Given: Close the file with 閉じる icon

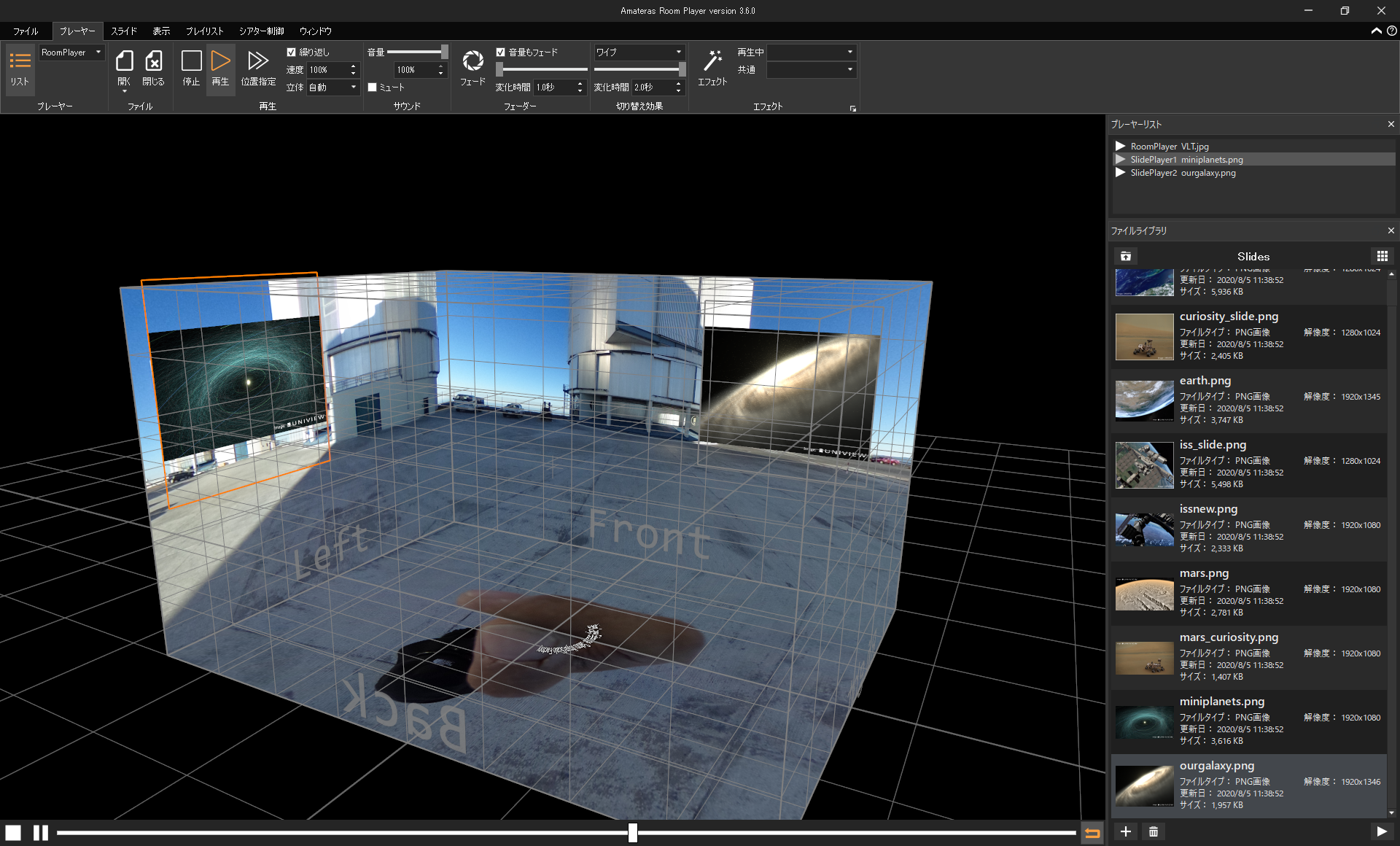Looking at the screenshot, I should (153, 67).
